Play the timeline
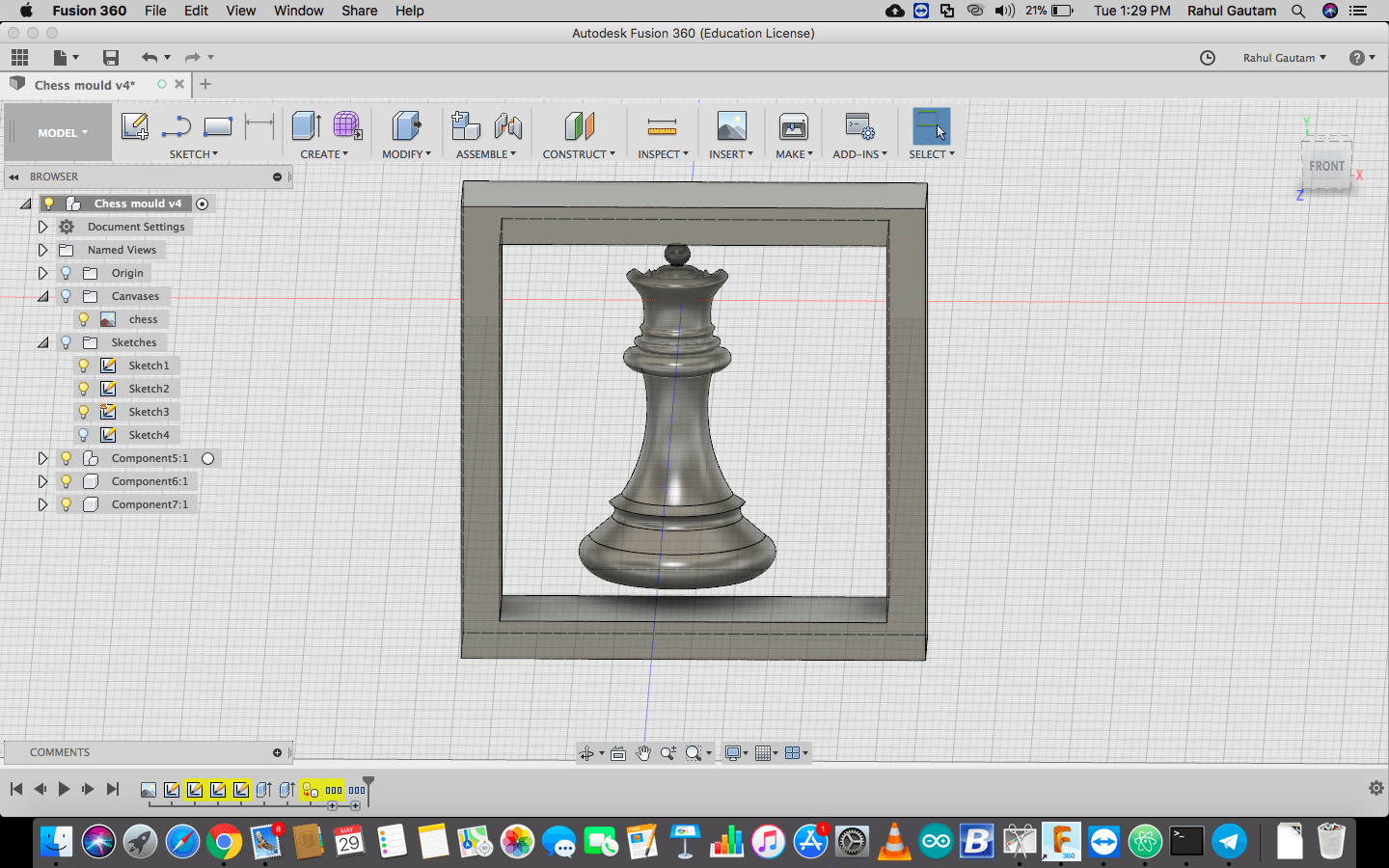This screenshot has width=1389, height=868. 64,789
